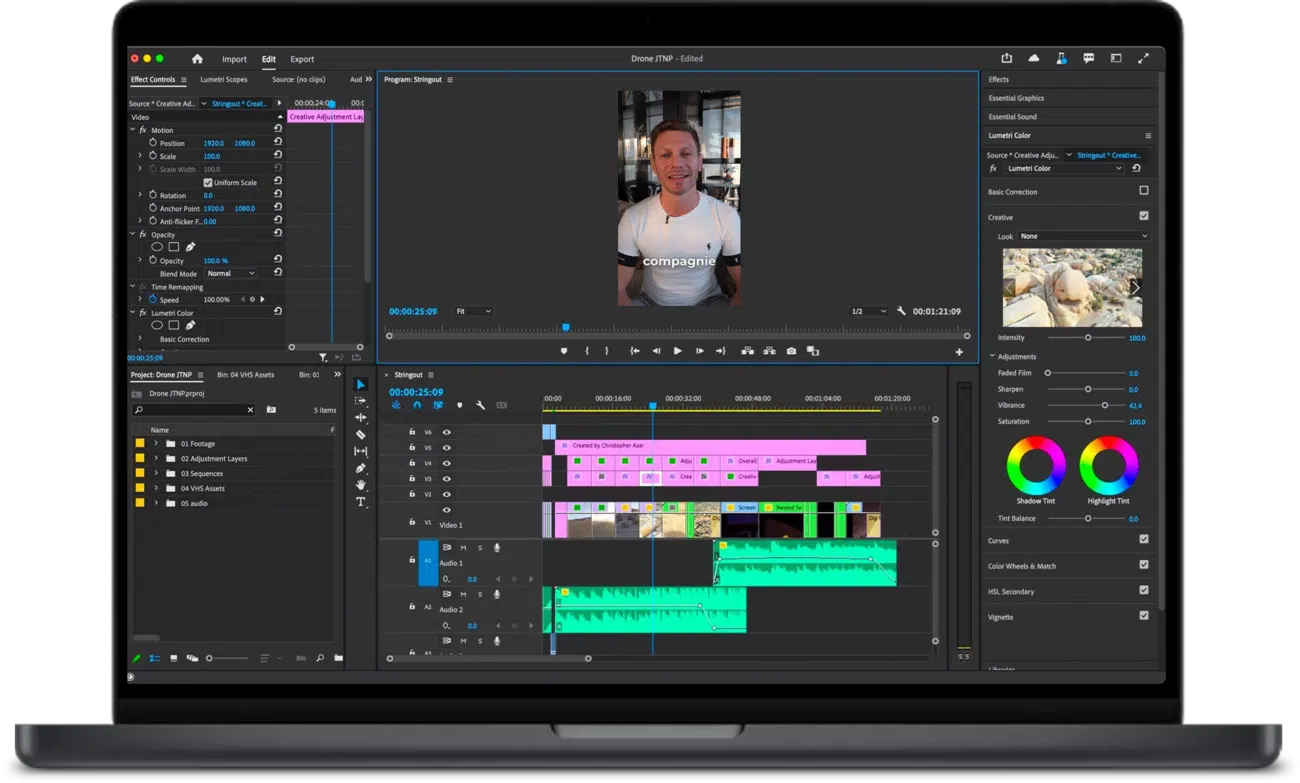Click the Highlight Tint color wheel
The image size is (1300, 783).
pos(1108,465)
